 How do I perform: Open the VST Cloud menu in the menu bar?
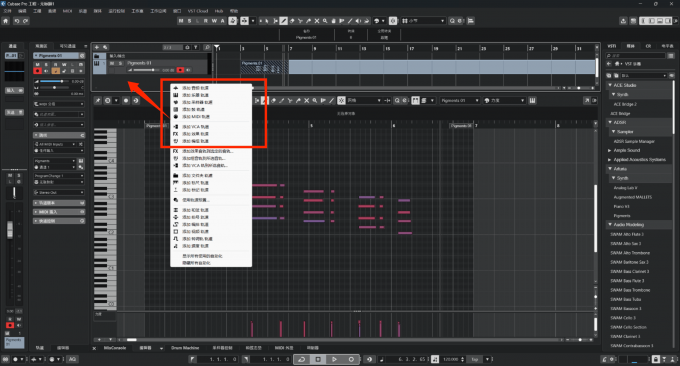198,11
